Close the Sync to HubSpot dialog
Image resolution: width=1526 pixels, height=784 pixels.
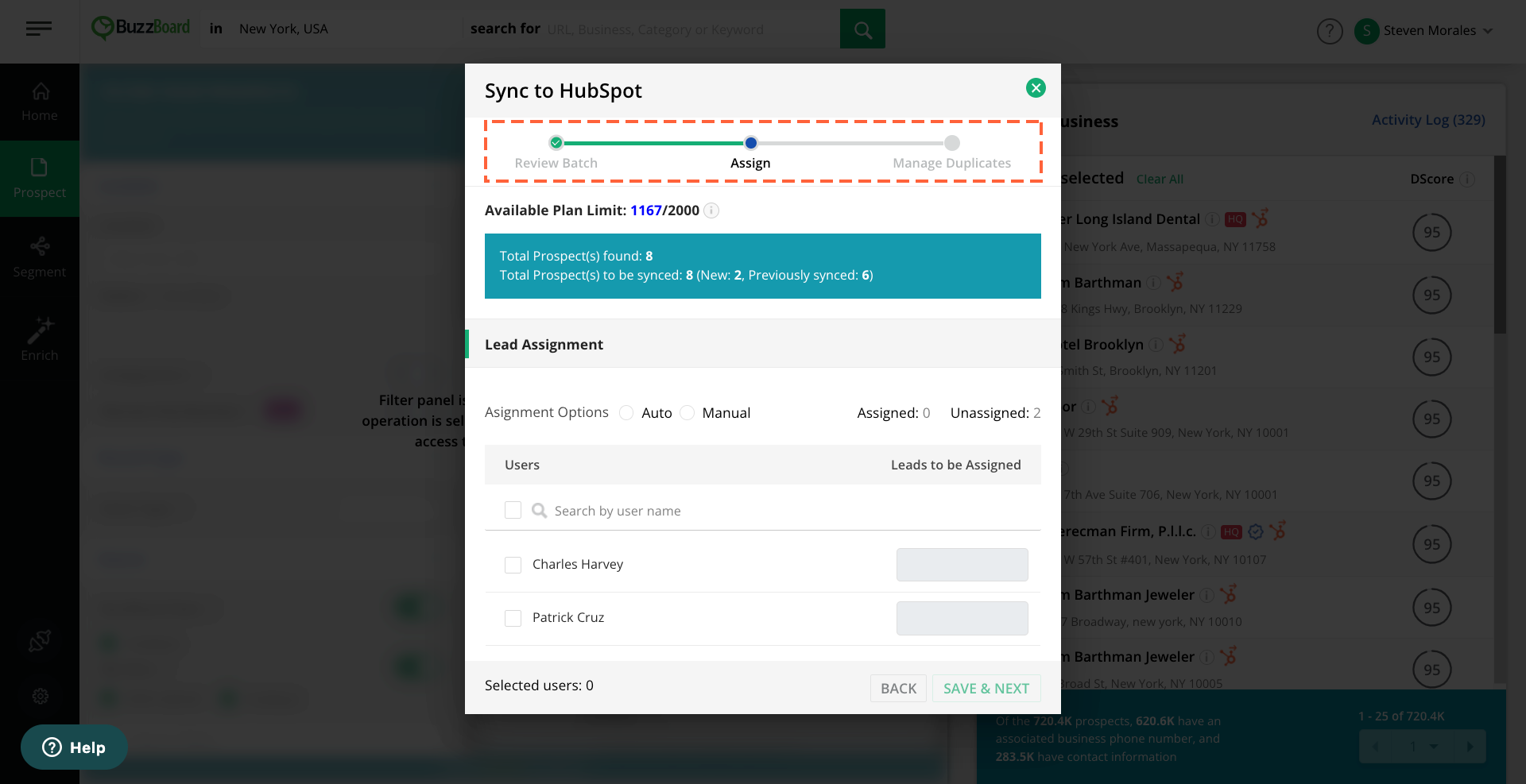[x=1036, y=88]
